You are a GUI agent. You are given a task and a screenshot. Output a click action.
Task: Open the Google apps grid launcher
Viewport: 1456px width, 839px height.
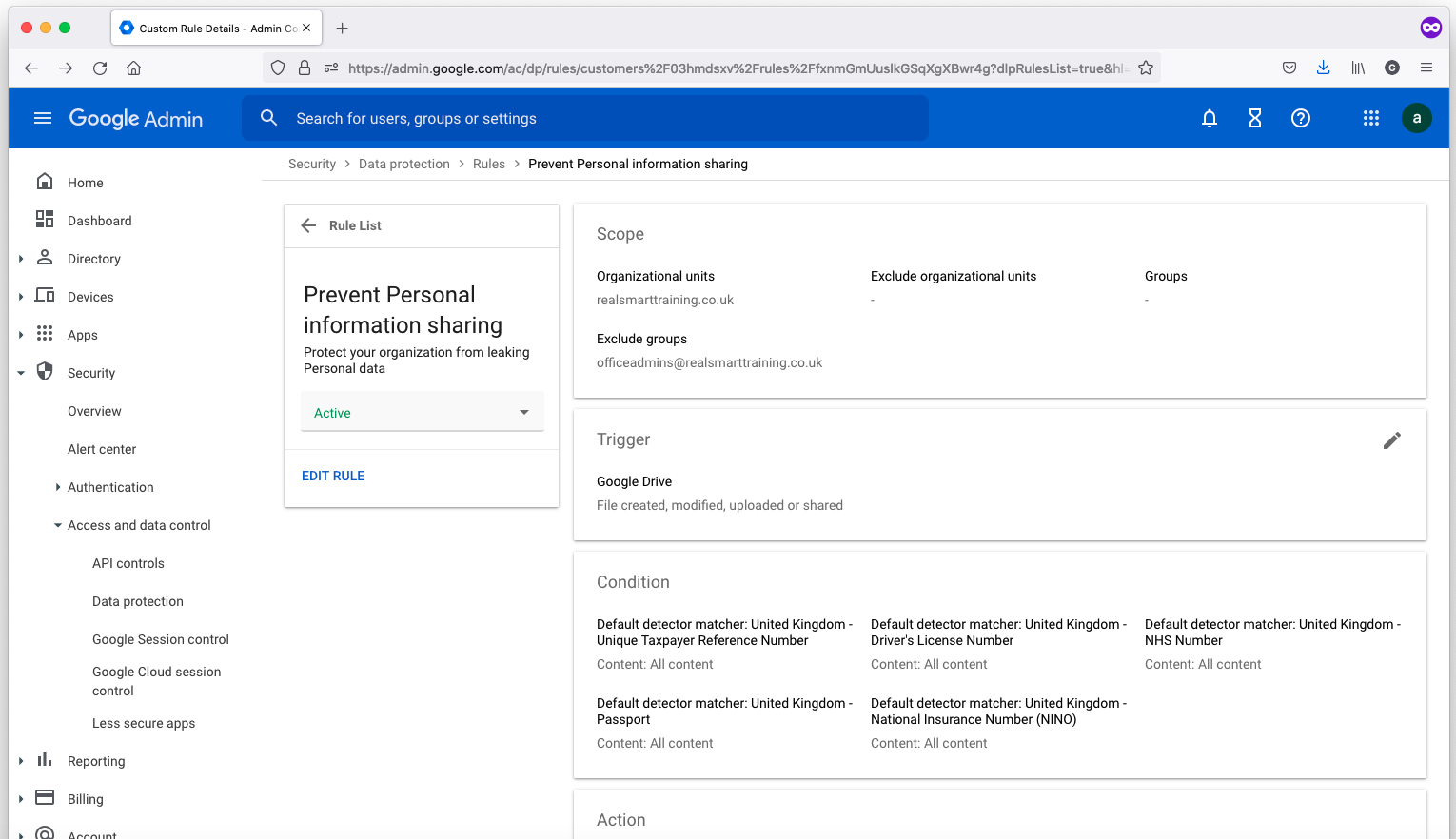(x=1370, y=118)
